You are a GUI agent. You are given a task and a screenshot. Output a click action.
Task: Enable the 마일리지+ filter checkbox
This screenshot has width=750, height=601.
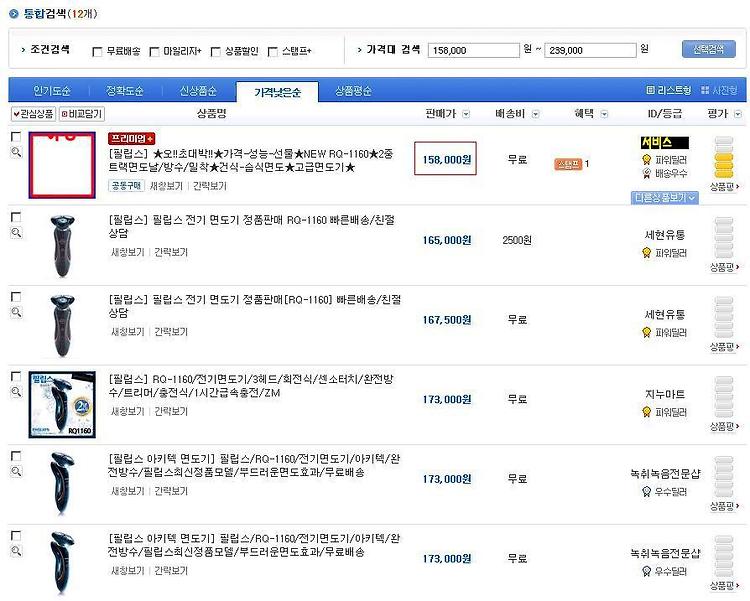pyautogui.click(x=154, y=52)
